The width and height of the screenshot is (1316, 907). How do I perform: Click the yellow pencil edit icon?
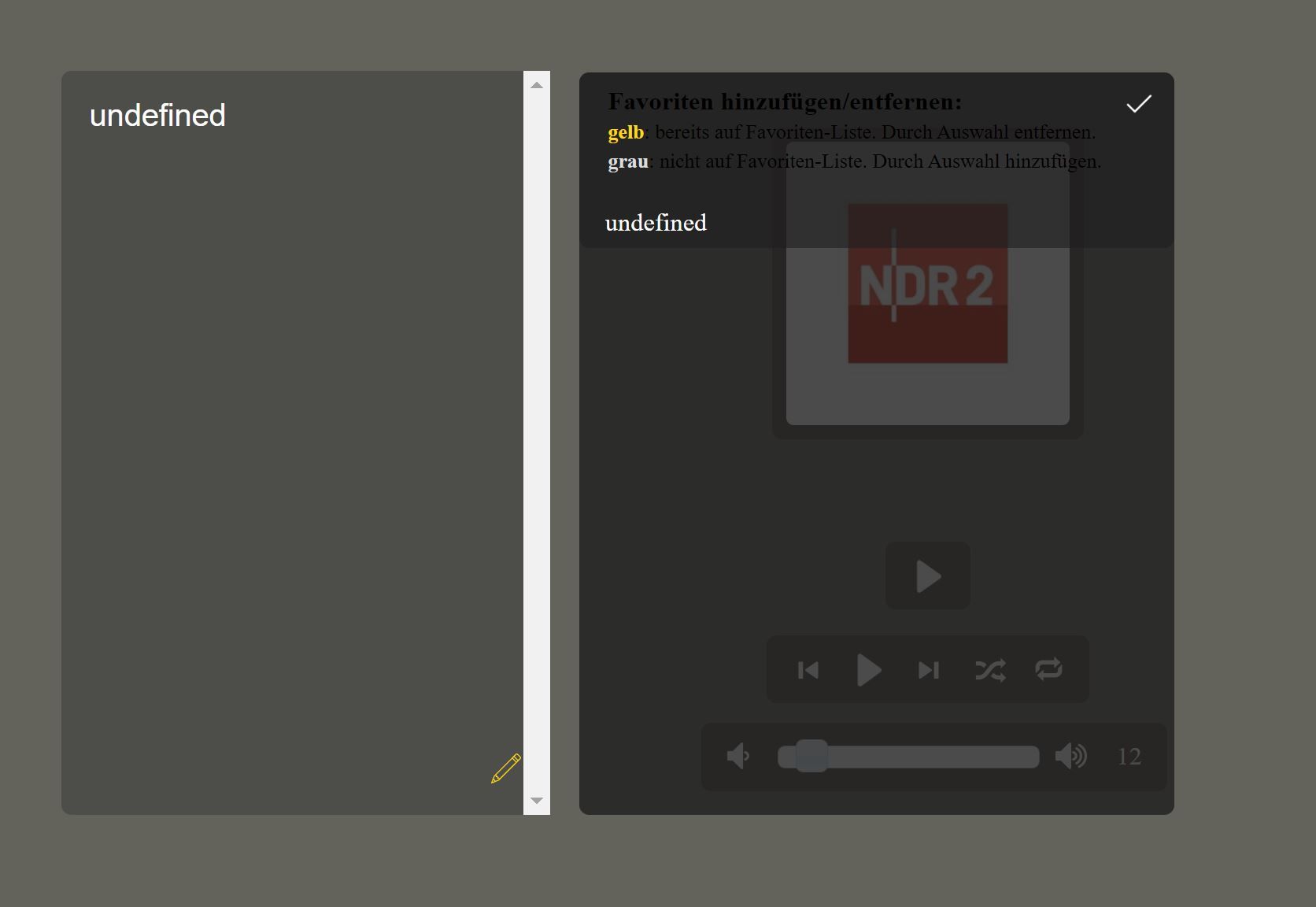coord(506,768)
